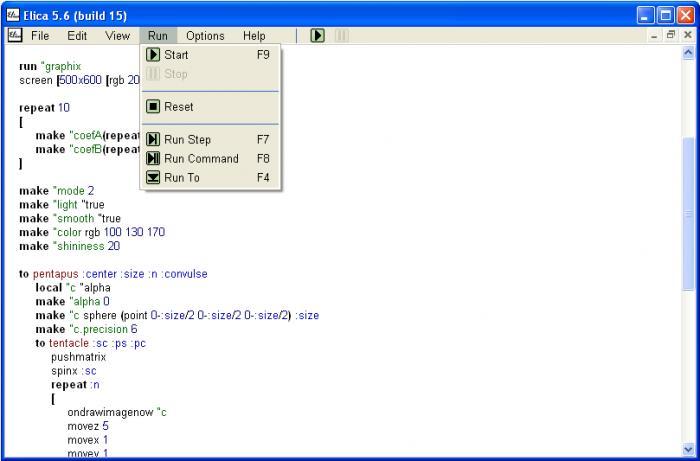Viewport: 700px width, 461px height.
Task: Minimize the inner document window
Action: pyautogui.click(x=654, y=35)
